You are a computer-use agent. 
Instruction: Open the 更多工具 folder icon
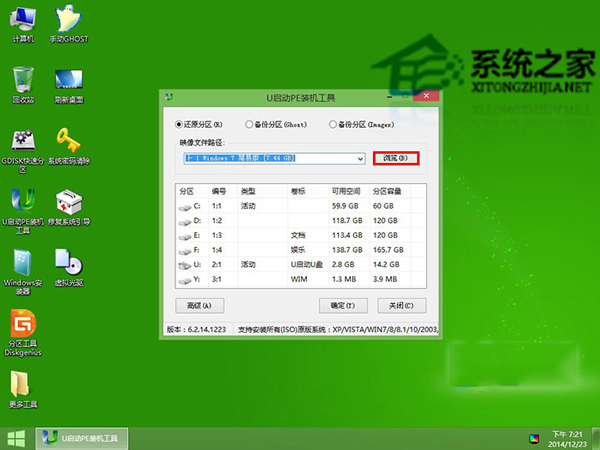(23, 390)
